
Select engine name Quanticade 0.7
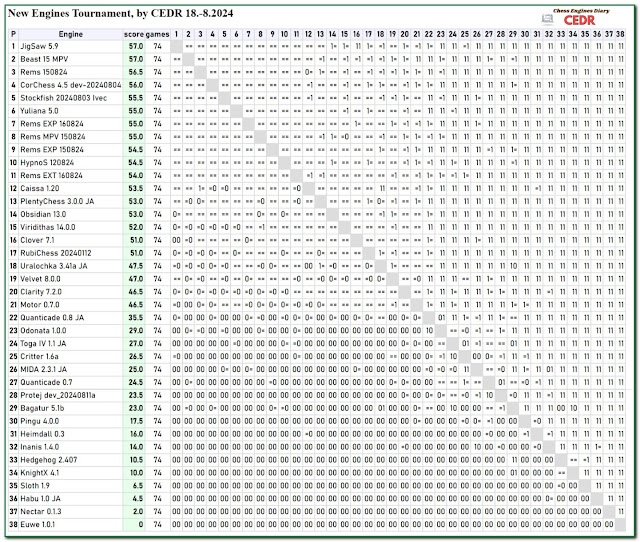pyautogui.click(x=46, y=382)
